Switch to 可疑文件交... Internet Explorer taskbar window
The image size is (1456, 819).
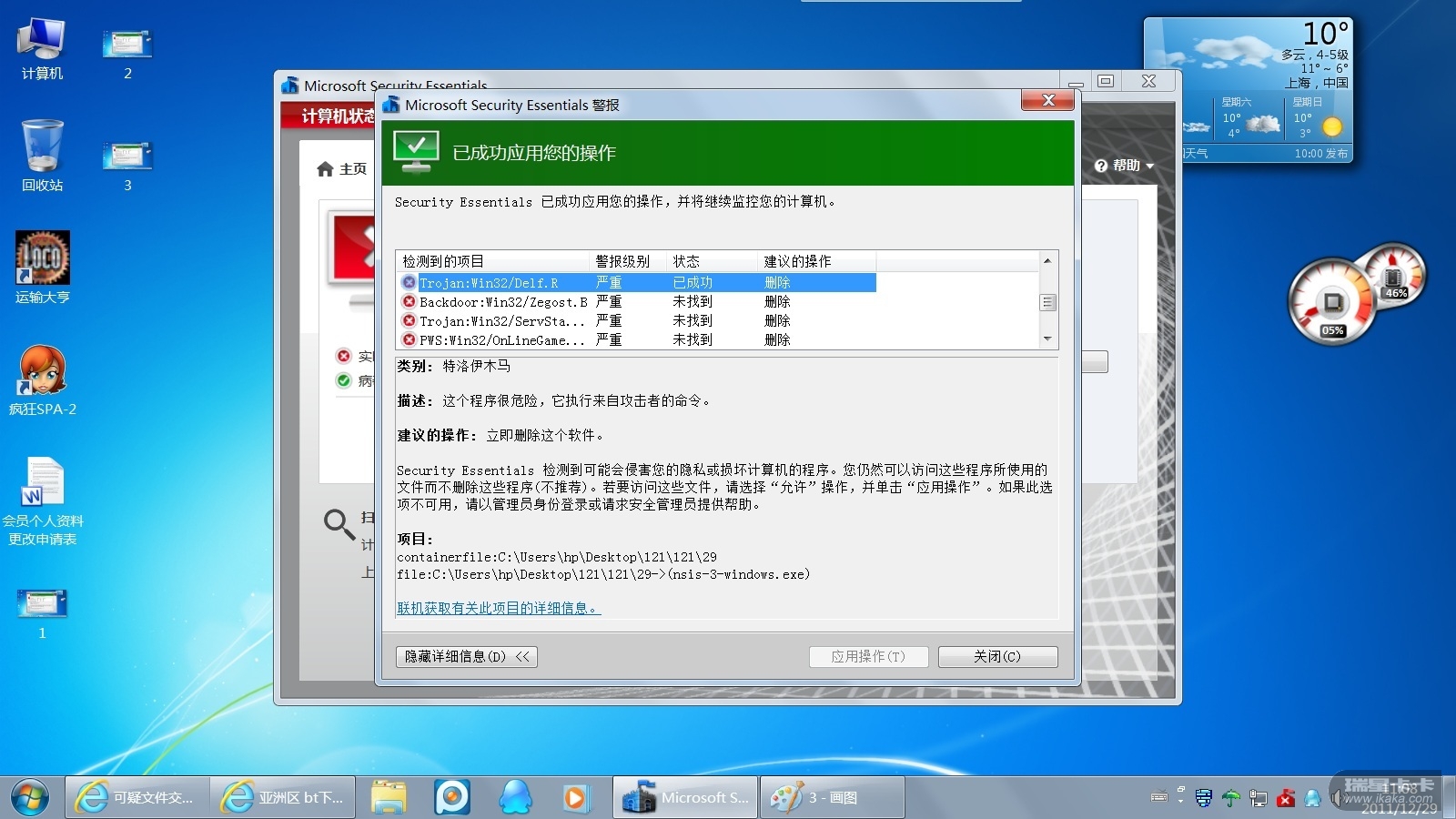point(137,797)
